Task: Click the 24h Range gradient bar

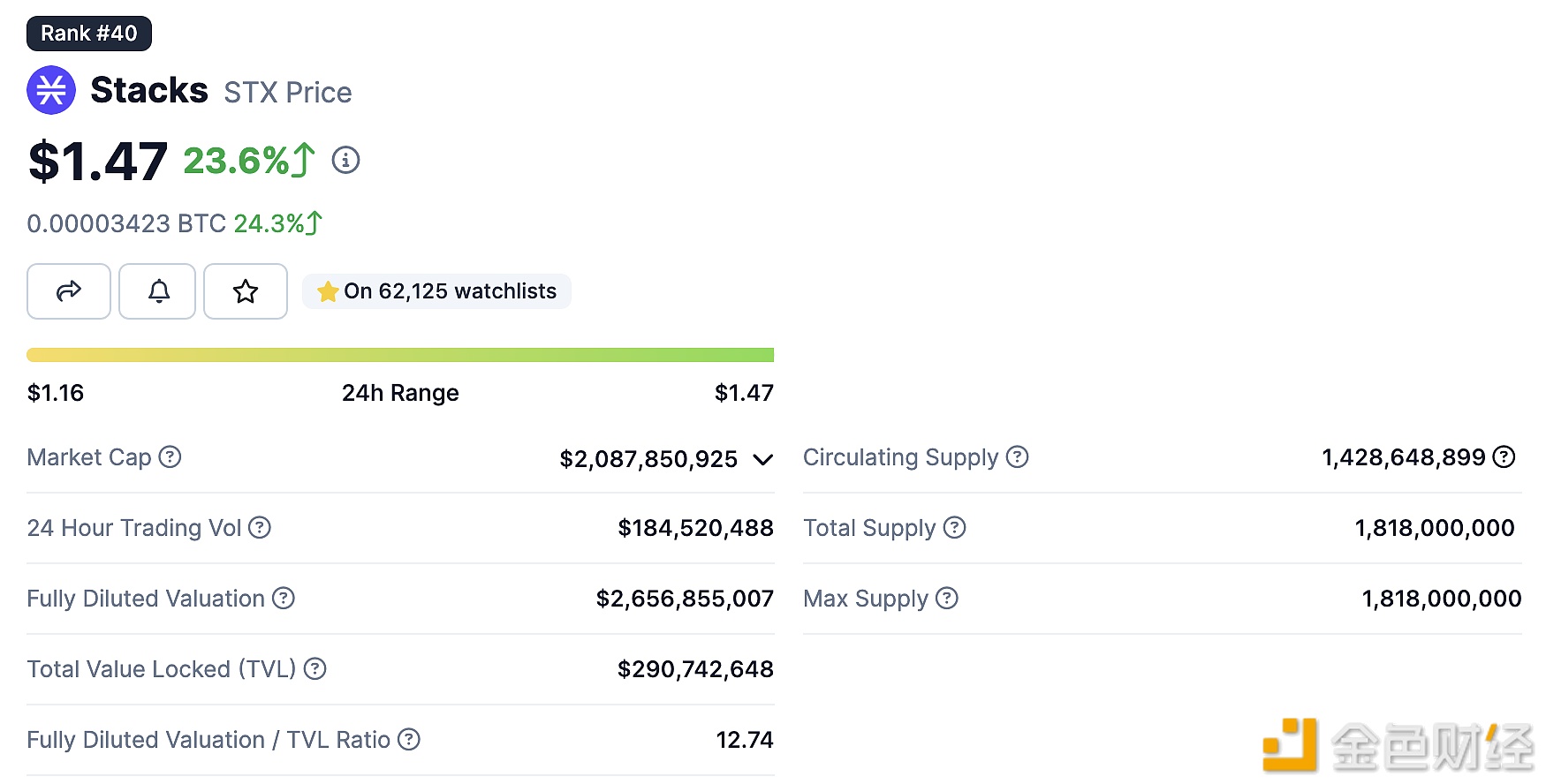Action: [400, 355]
